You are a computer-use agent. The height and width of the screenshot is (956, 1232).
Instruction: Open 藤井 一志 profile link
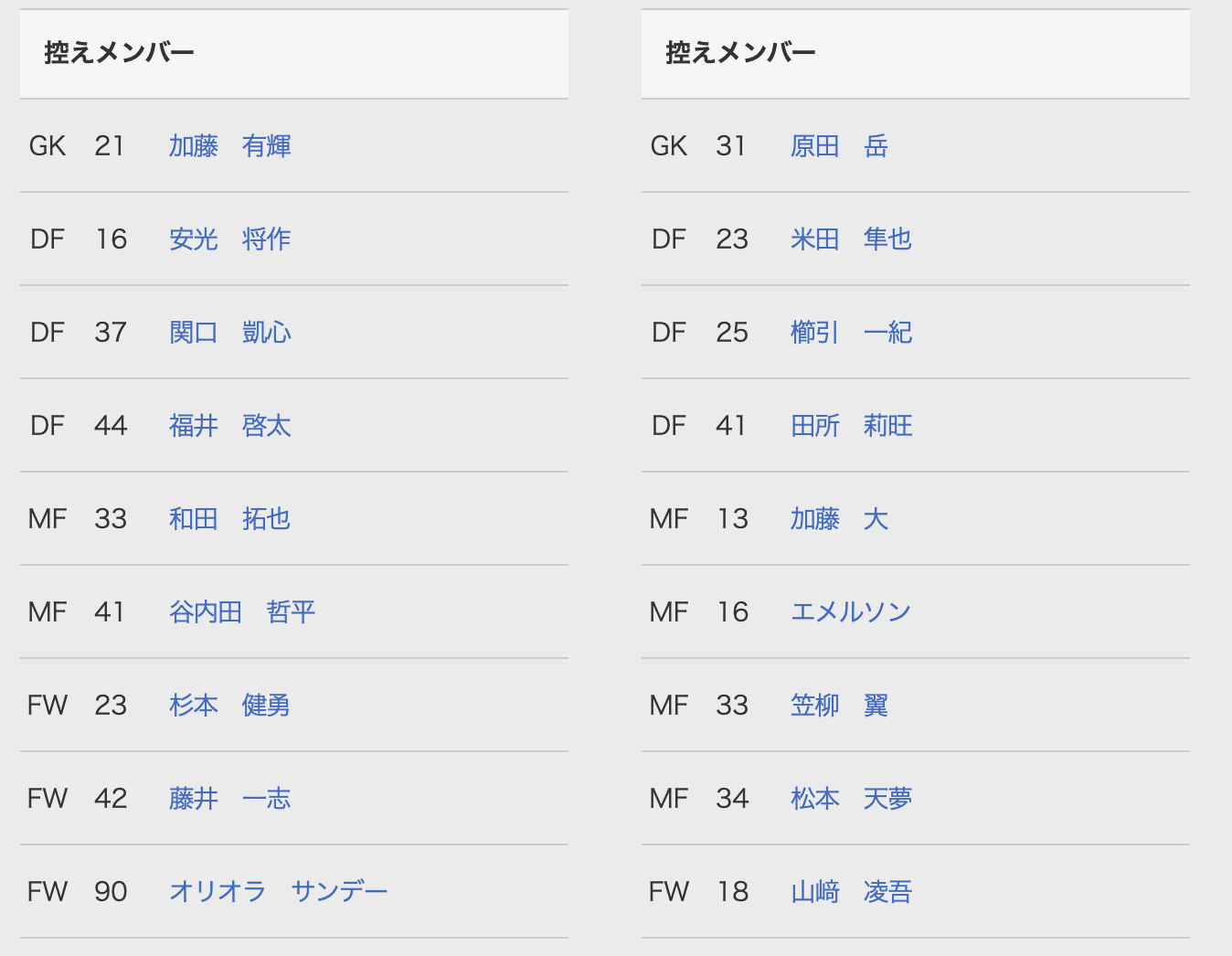pyautogui.click(x=229, y=799)
